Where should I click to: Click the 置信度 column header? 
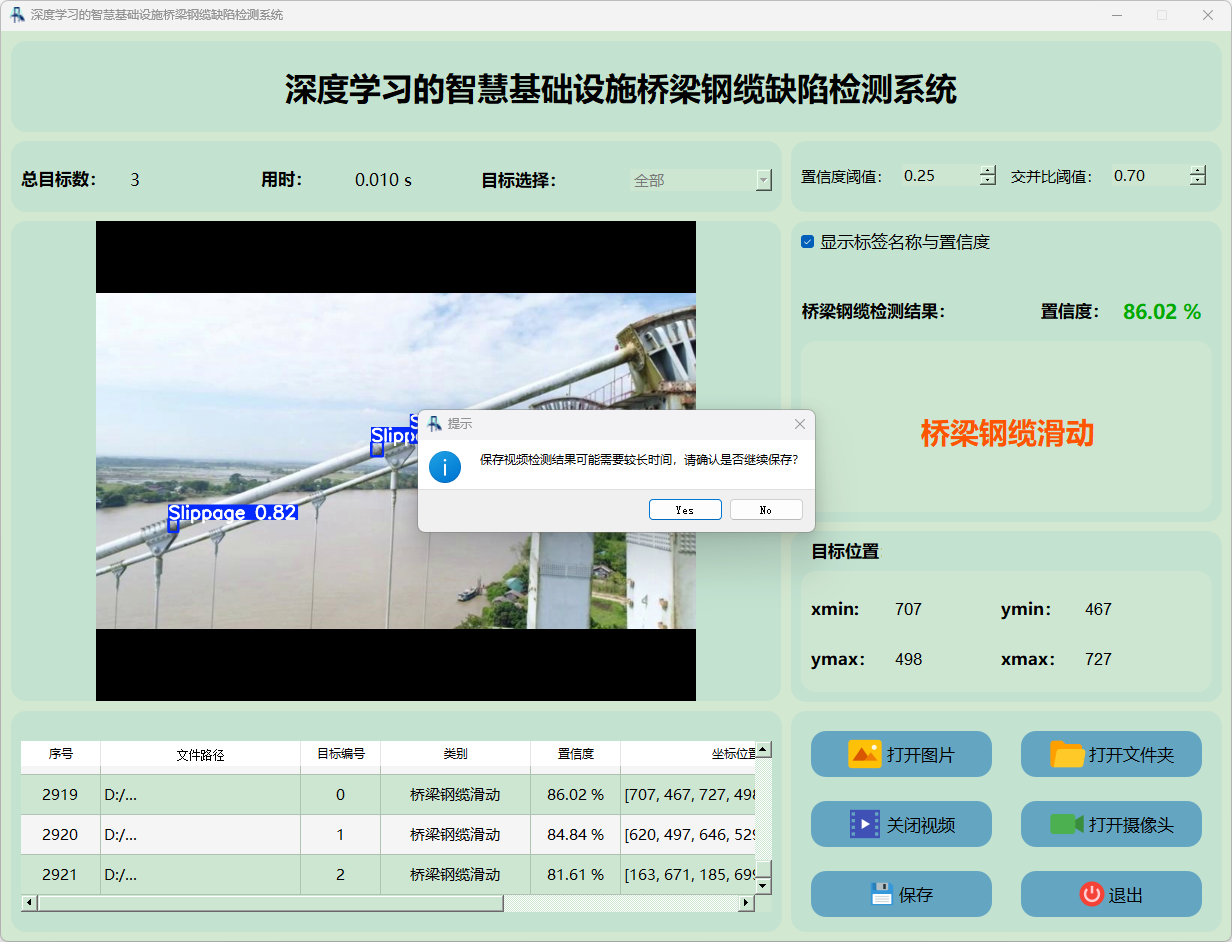(x=575, y=756)
